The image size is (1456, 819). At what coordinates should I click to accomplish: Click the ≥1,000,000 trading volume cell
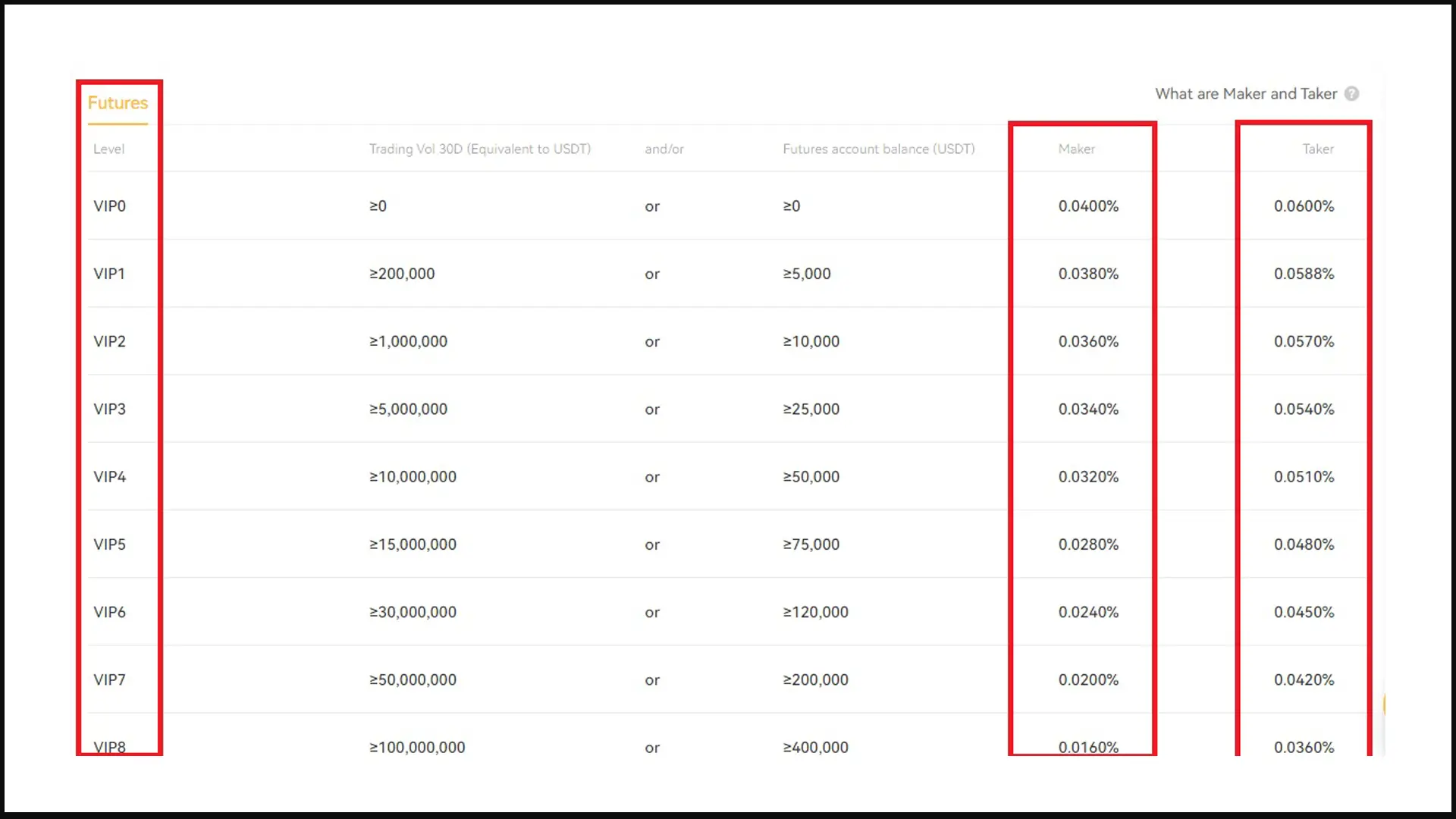(408, 341)
